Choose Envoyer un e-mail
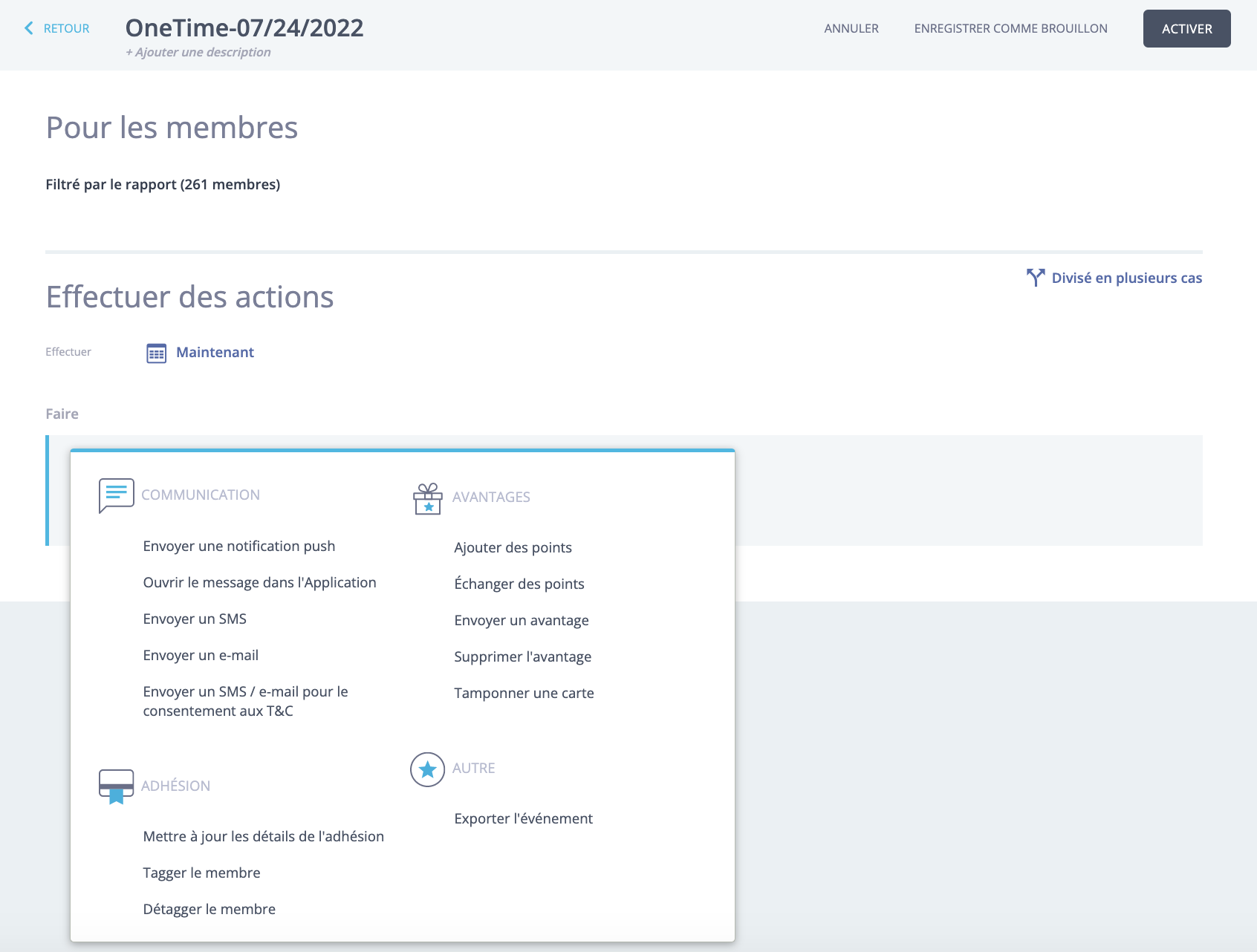The width and height of the screenshot is (1257, 952). click(x=201, y=655)
